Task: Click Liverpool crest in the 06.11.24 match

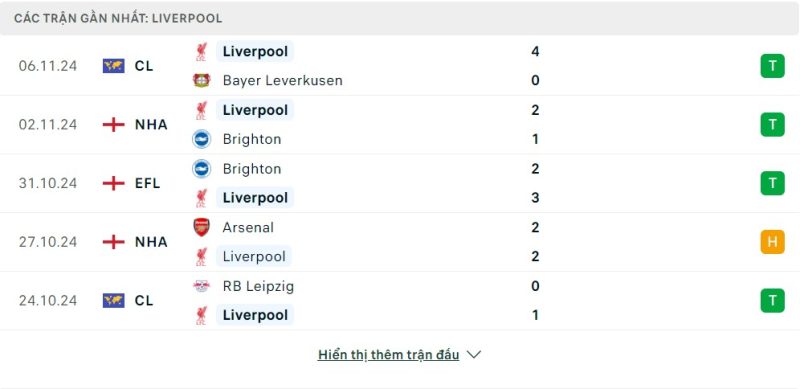Action: 202,52
